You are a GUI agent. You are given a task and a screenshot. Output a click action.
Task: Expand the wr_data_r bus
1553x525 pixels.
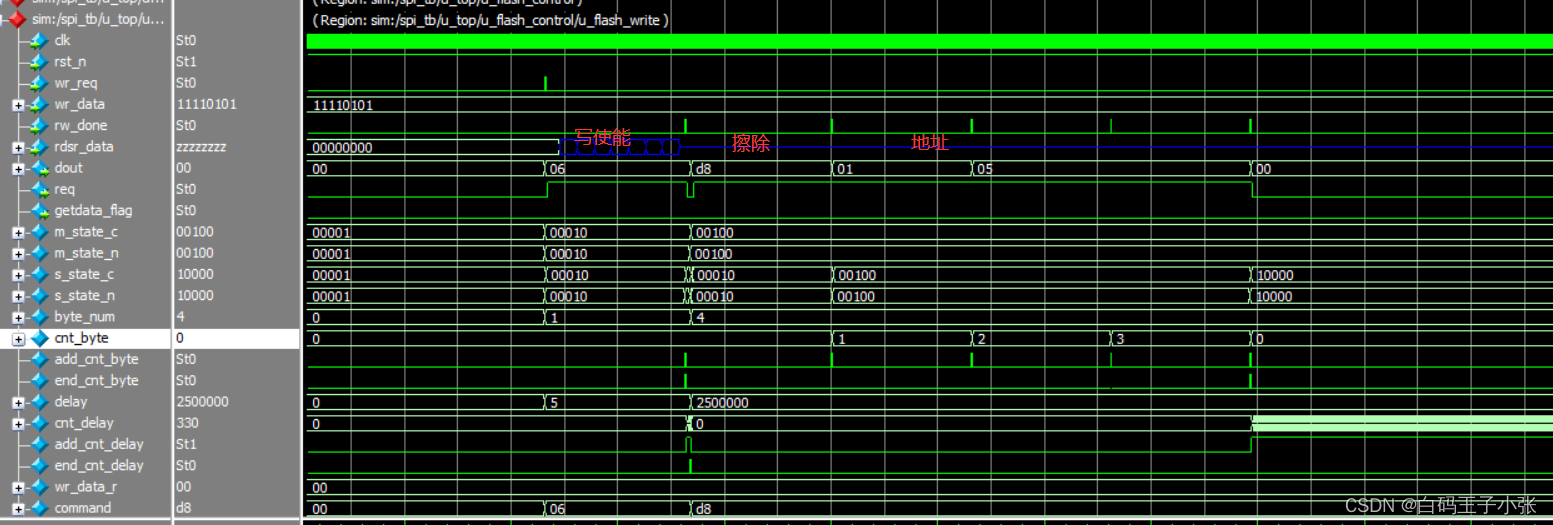[x=18, y=488]
